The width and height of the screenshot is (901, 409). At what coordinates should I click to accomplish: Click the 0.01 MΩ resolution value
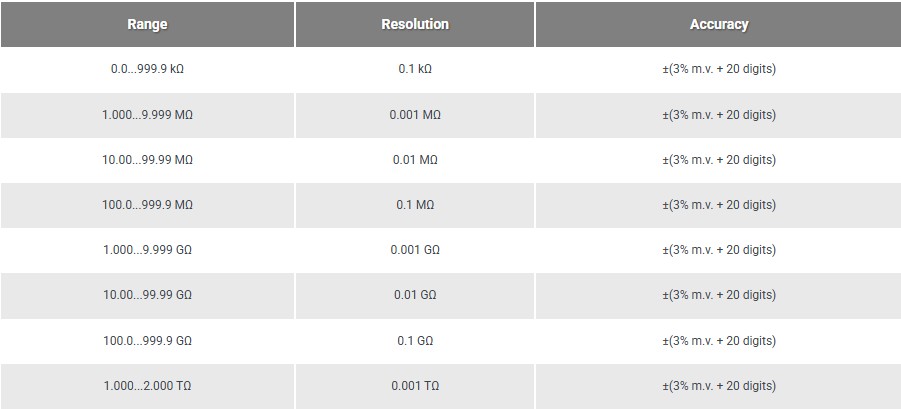tap(415, 160)
